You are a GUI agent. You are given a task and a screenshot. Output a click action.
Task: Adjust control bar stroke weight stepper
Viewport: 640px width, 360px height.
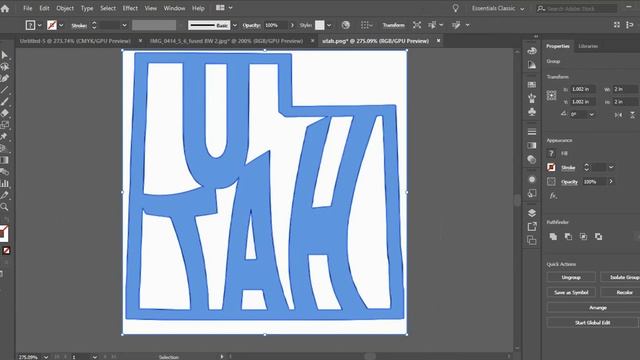coord(94,25)
